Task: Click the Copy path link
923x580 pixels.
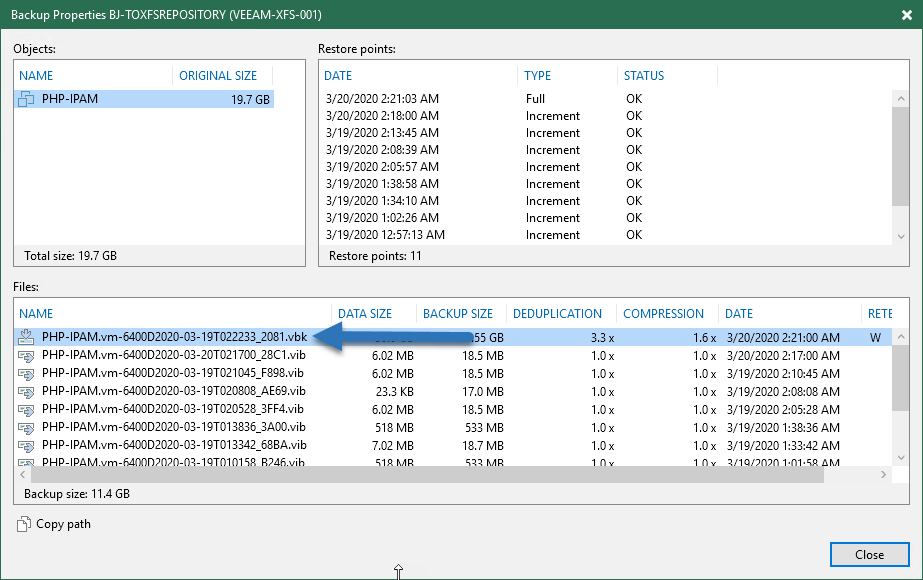Action: coord(64,524)
